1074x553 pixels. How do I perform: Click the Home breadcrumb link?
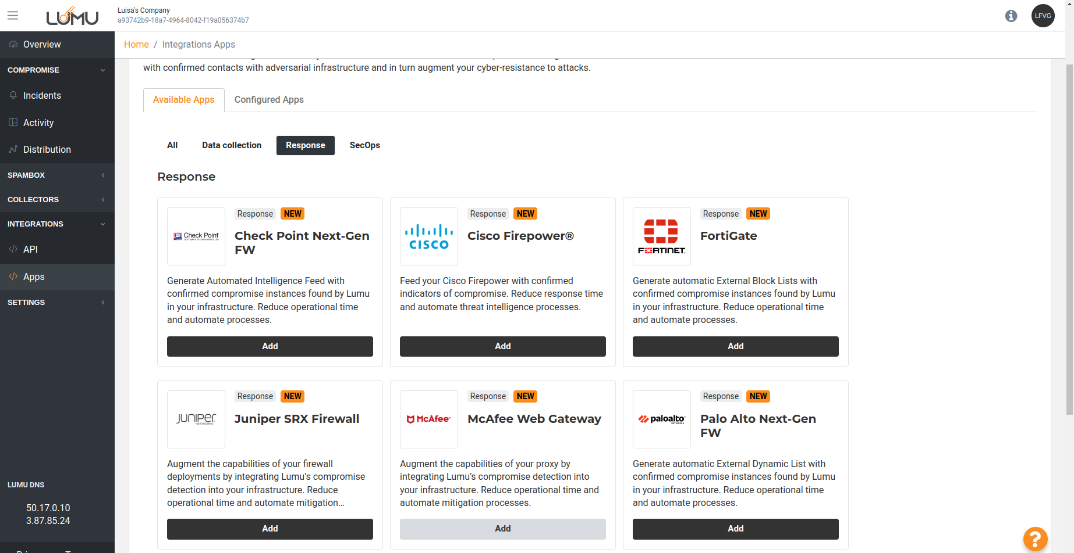coord(136,44)
